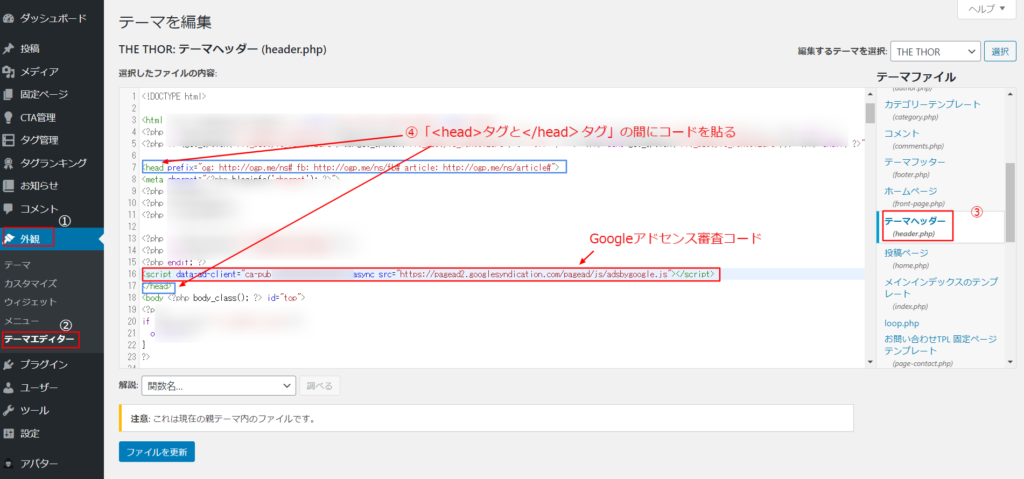Click the person icon beside ユーザー
This screenshot has width=1024, height=479.
click(x=8, y=388)
